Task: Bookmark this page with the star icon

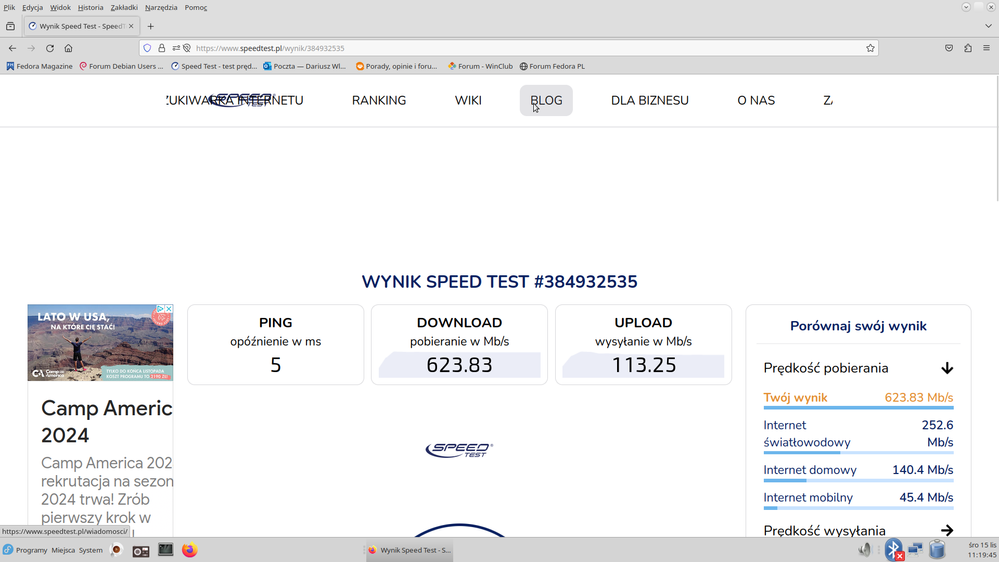Action: pyautogui.click(x=870, y=48)
